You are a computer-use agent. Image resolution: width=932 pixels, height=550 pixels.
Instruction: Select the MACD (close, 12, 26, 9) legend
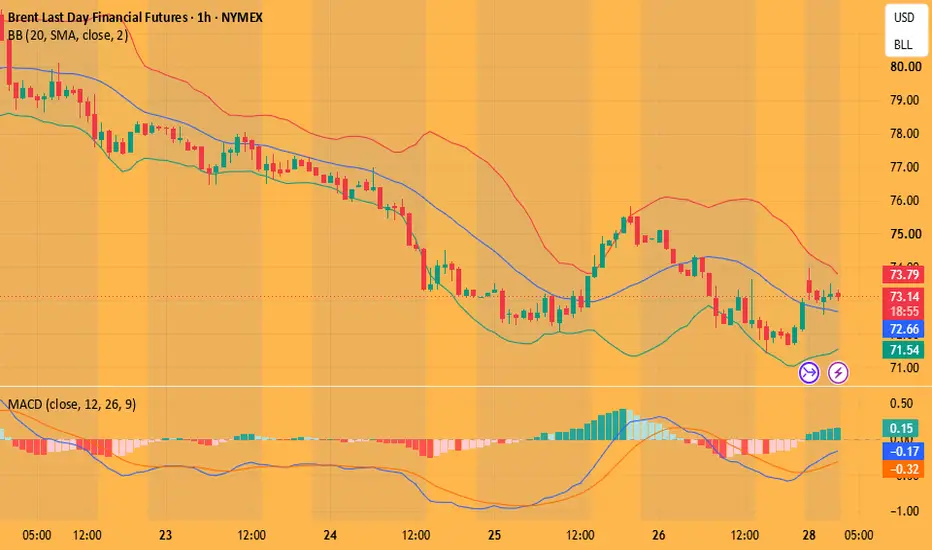click(72, 404)
